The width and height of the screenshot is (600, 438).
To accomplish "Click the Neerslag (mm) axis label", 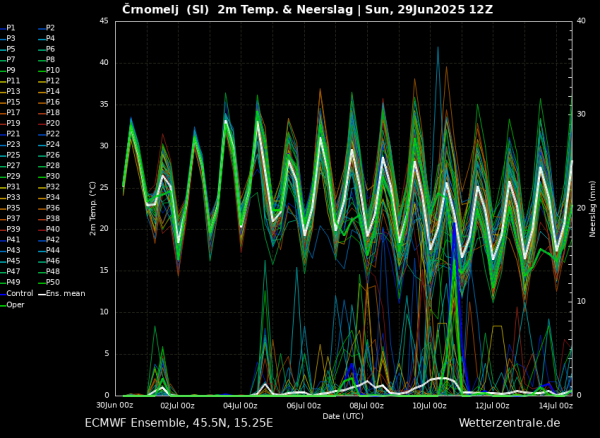I will point(592,208).
